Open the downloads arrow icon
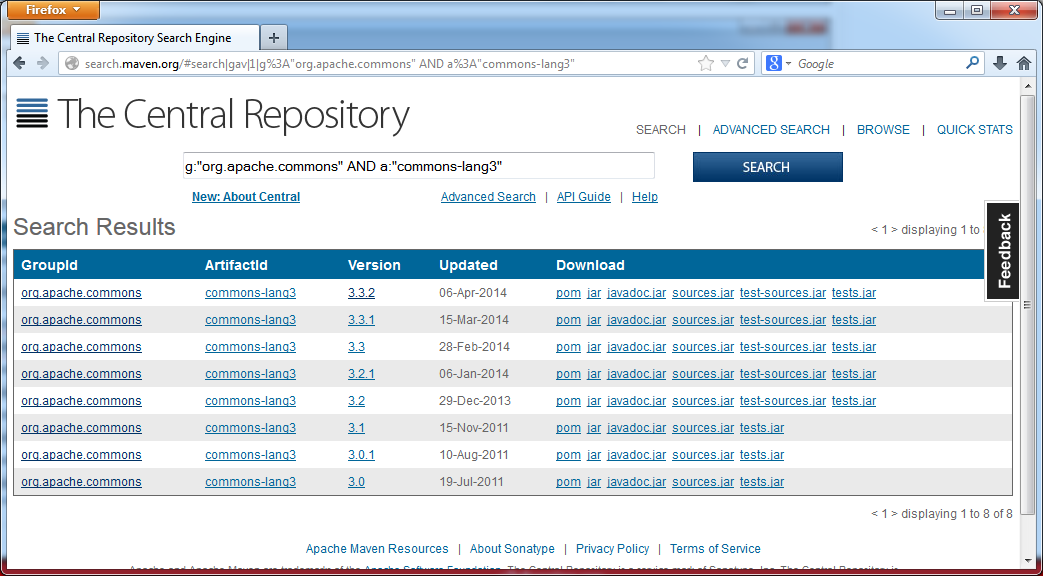Image resolution: width=1043 pixels, height=576 pixels. [x=999, y=63]
